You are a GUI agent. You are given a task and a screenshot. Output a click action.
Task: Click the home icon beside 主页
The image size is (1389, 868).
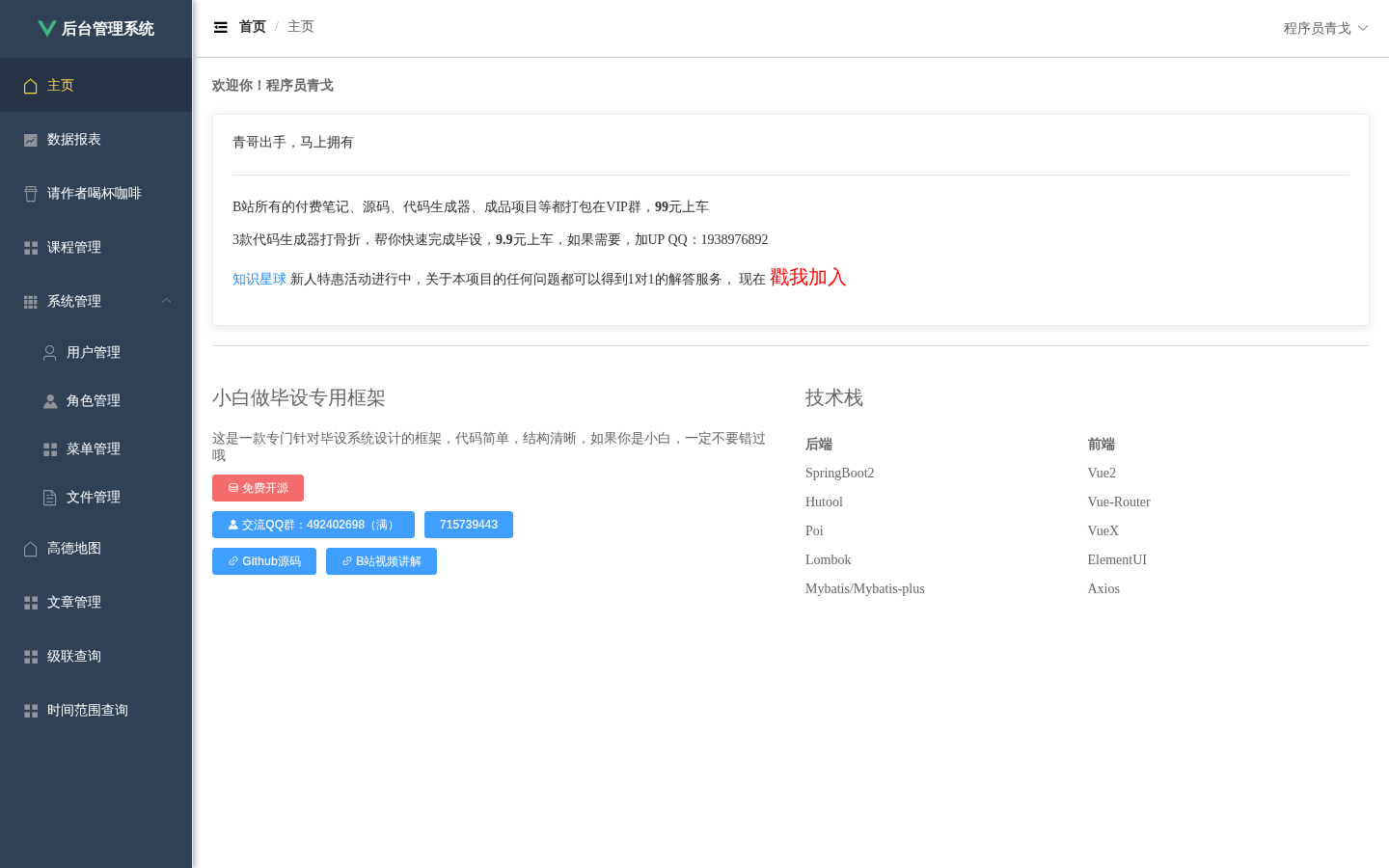(31, 86)
